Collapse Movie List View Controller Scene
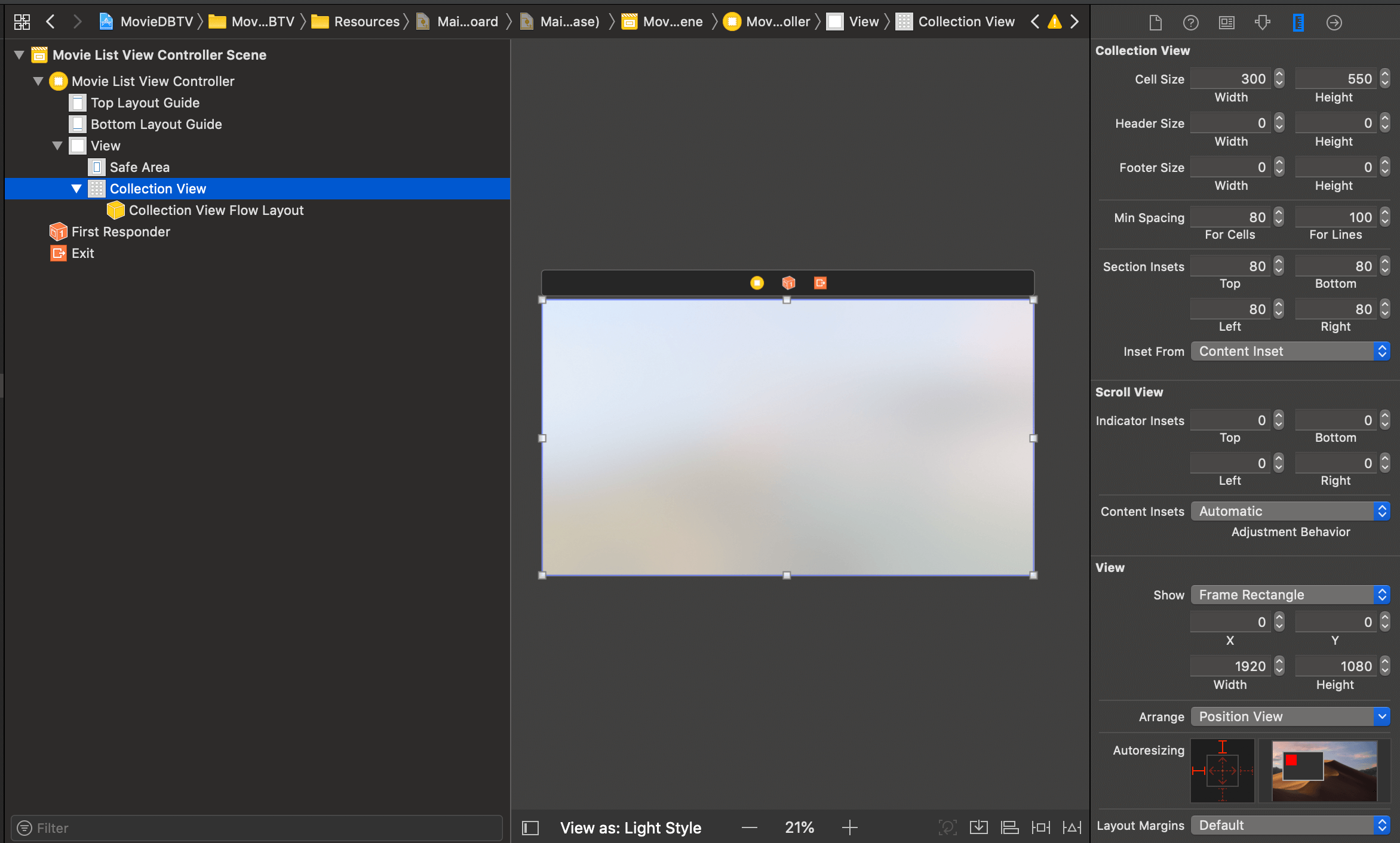This screenshot has width=1400, height=843. click(x=19, y=55)
